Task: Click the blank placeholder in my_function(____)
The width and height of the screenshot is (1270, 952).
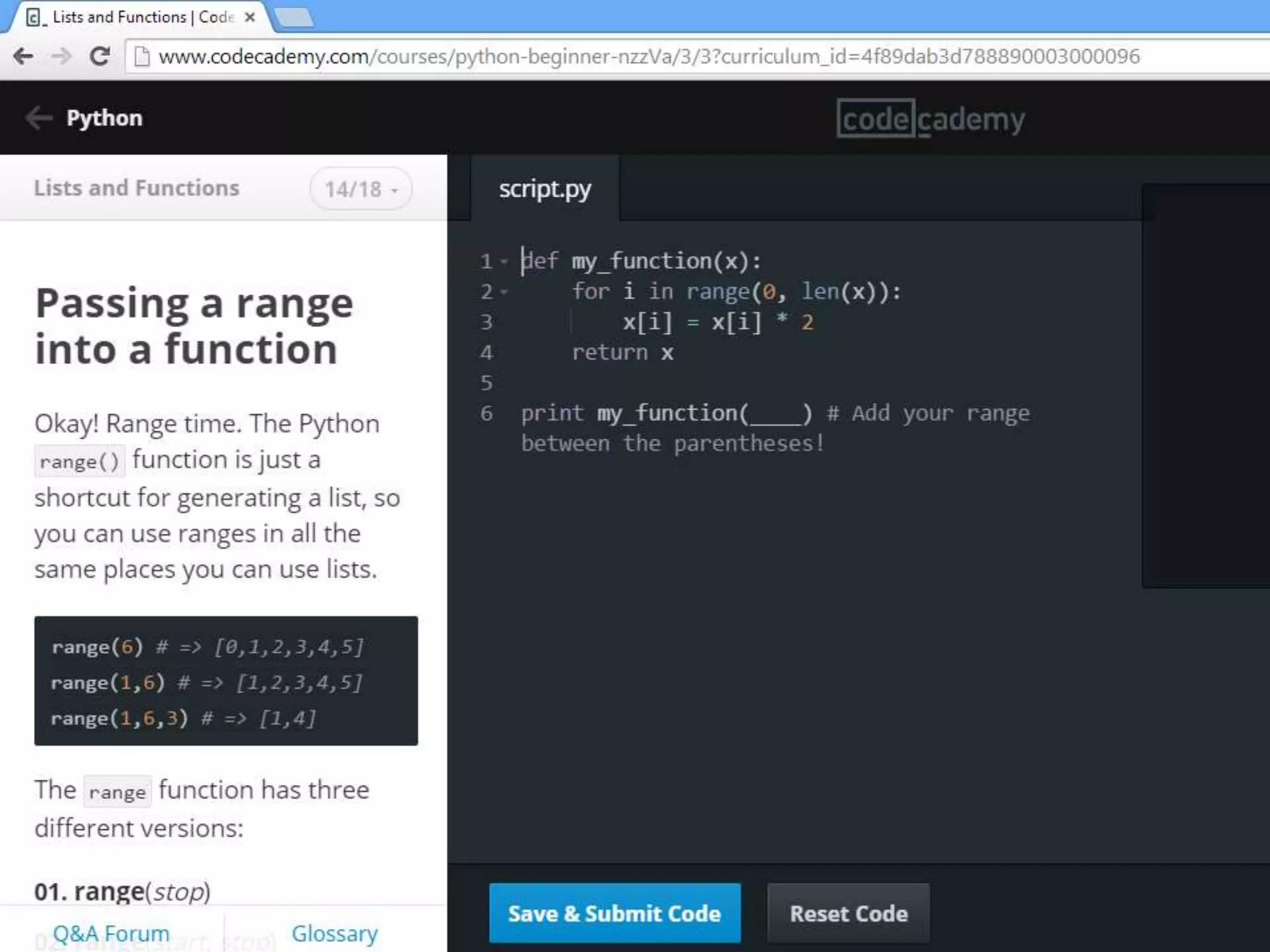Action: click(776, 415)
